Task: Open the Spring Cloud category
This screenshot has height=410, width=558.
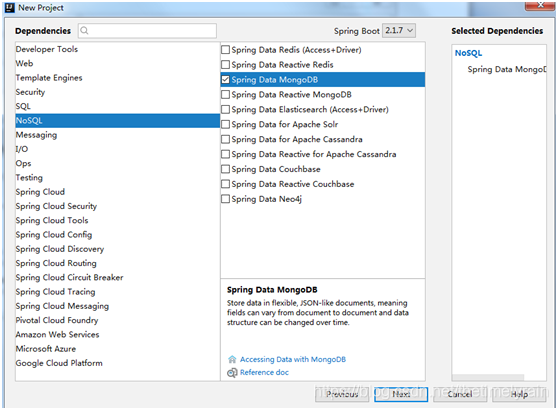Action: pyautogui.click(x=117, y=192)
